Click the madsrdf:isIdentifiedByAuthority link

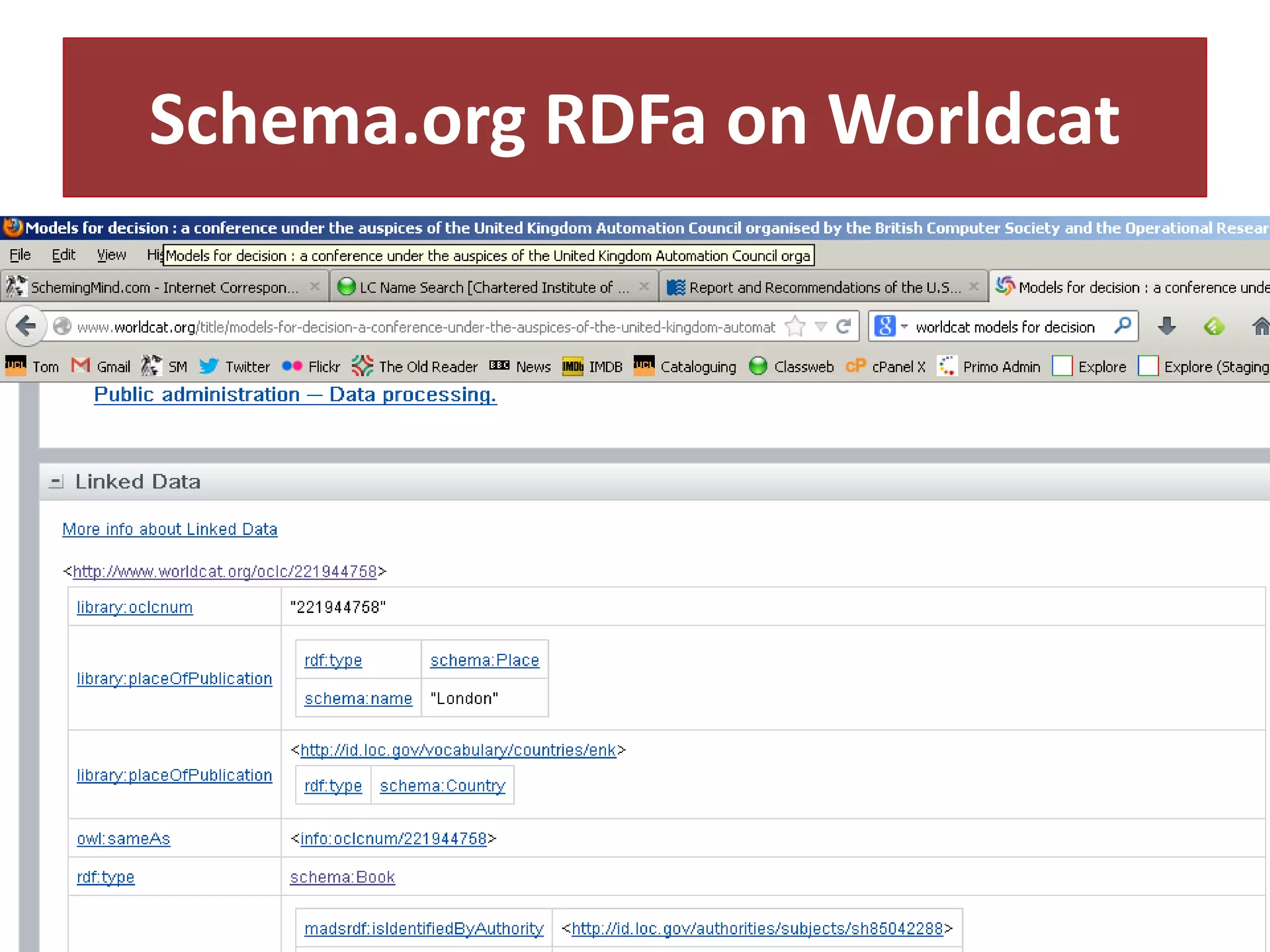tap(424, 928)
